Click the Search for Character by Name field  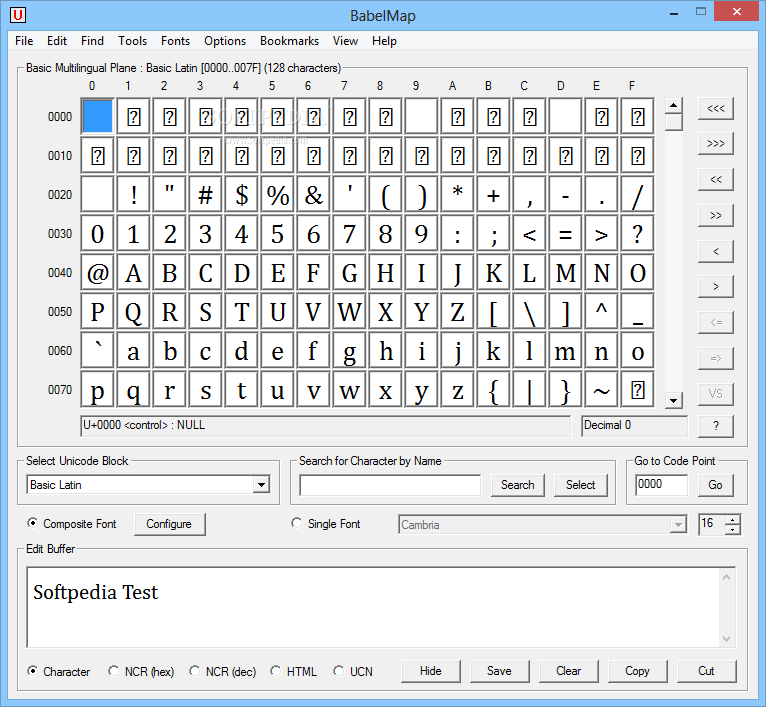pyautogui.click(x=390, y=485)
